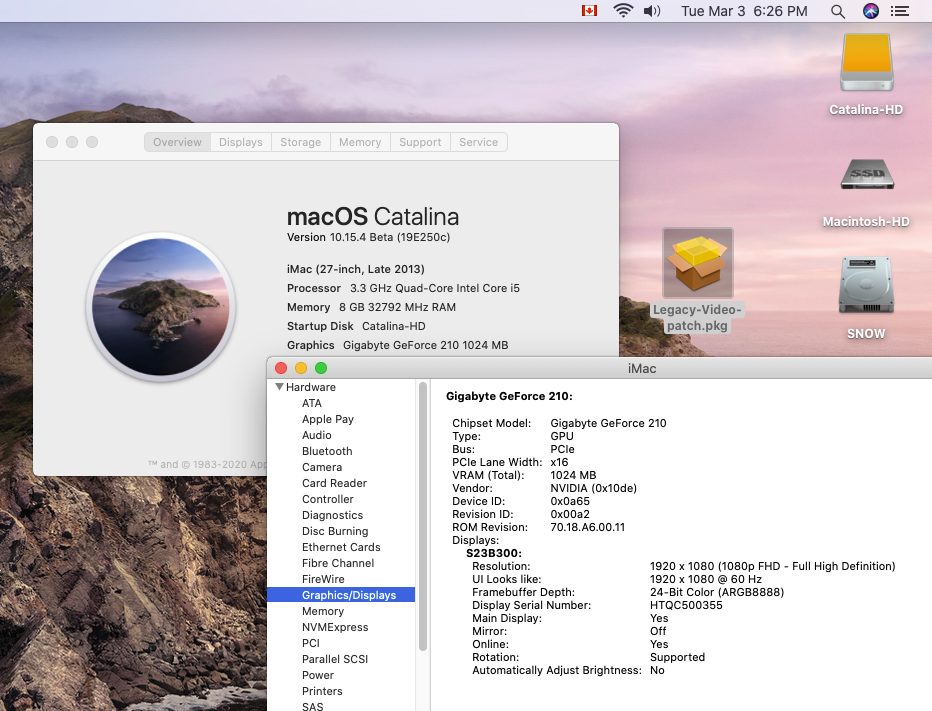Select Apple Pay in the hardware list

tap(341, 419)
